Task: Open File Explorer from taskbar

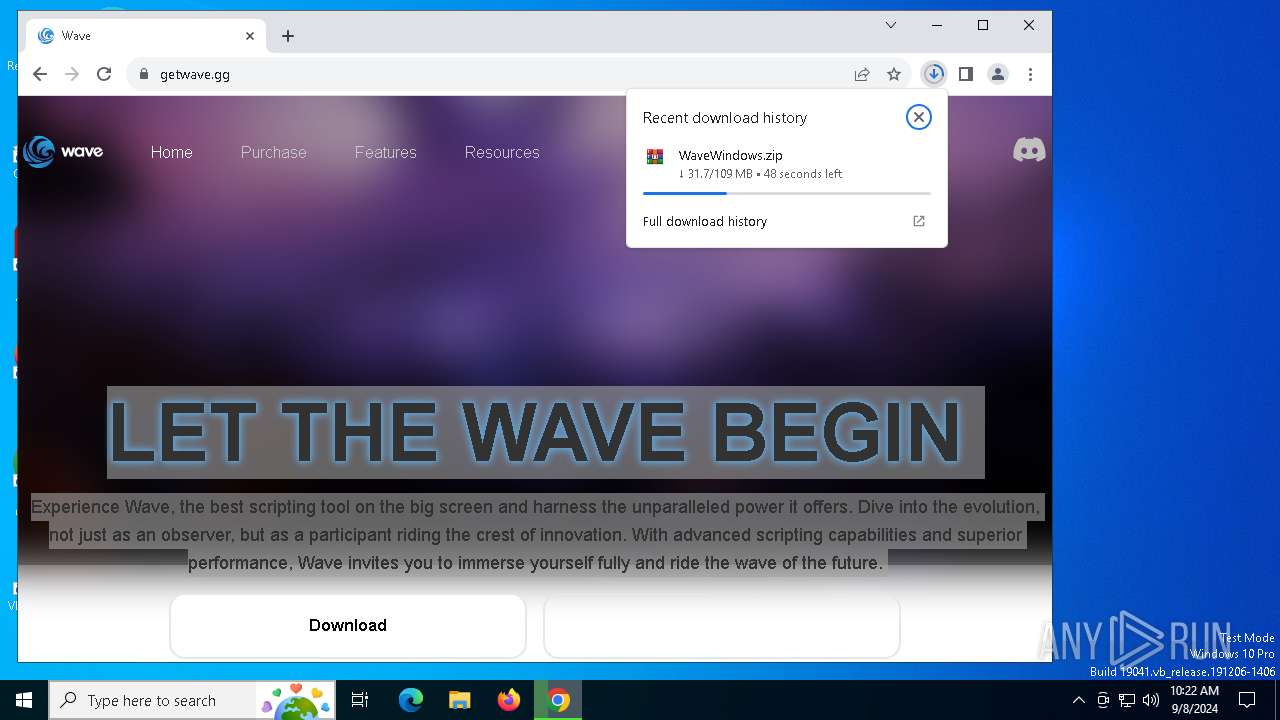Action: click(x=460, y=700)
